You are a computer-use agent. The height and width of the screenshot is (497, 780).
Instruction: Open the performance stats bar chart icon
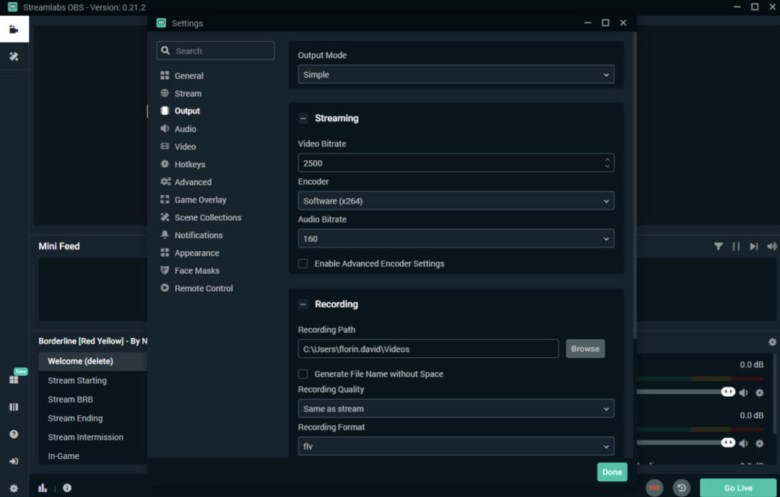pyautogui.click(x=43, y=488)
